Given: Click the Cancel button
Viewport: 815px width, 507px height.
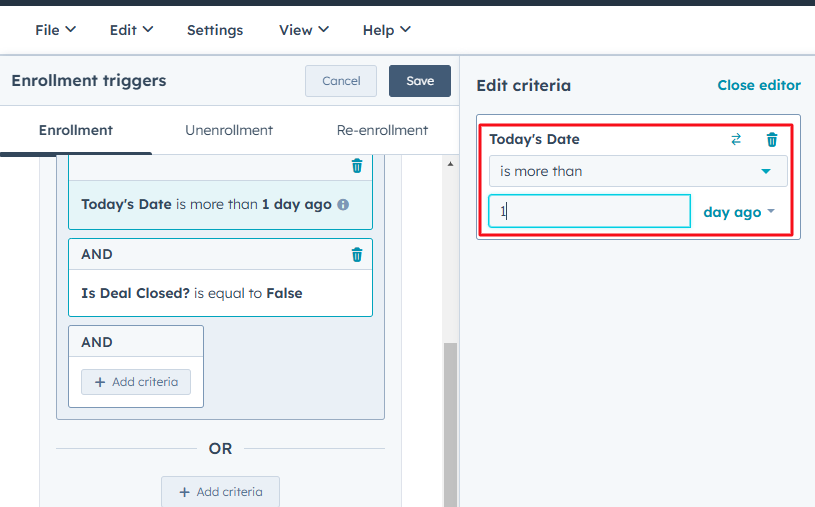Looking at the screenshot, I should tap(341, 81).
